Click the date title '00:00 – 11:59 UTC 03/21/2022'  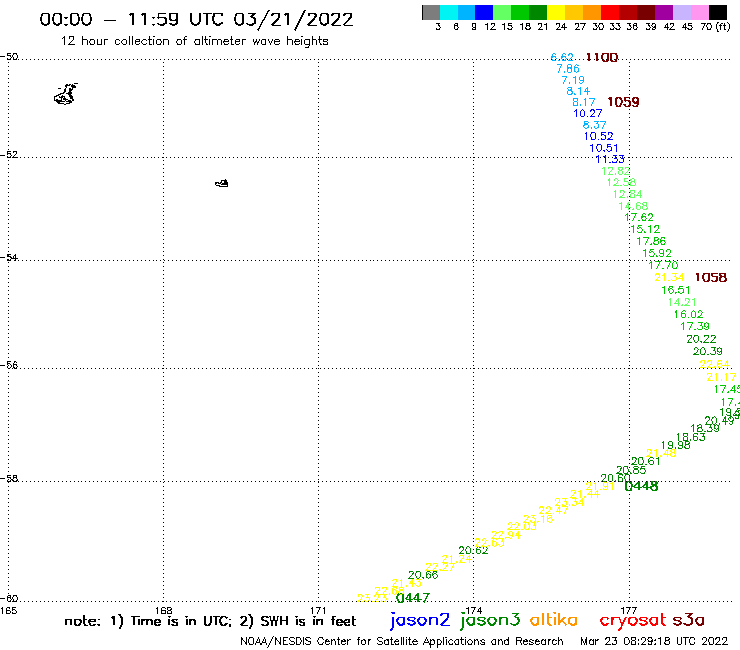click(196, 19)
